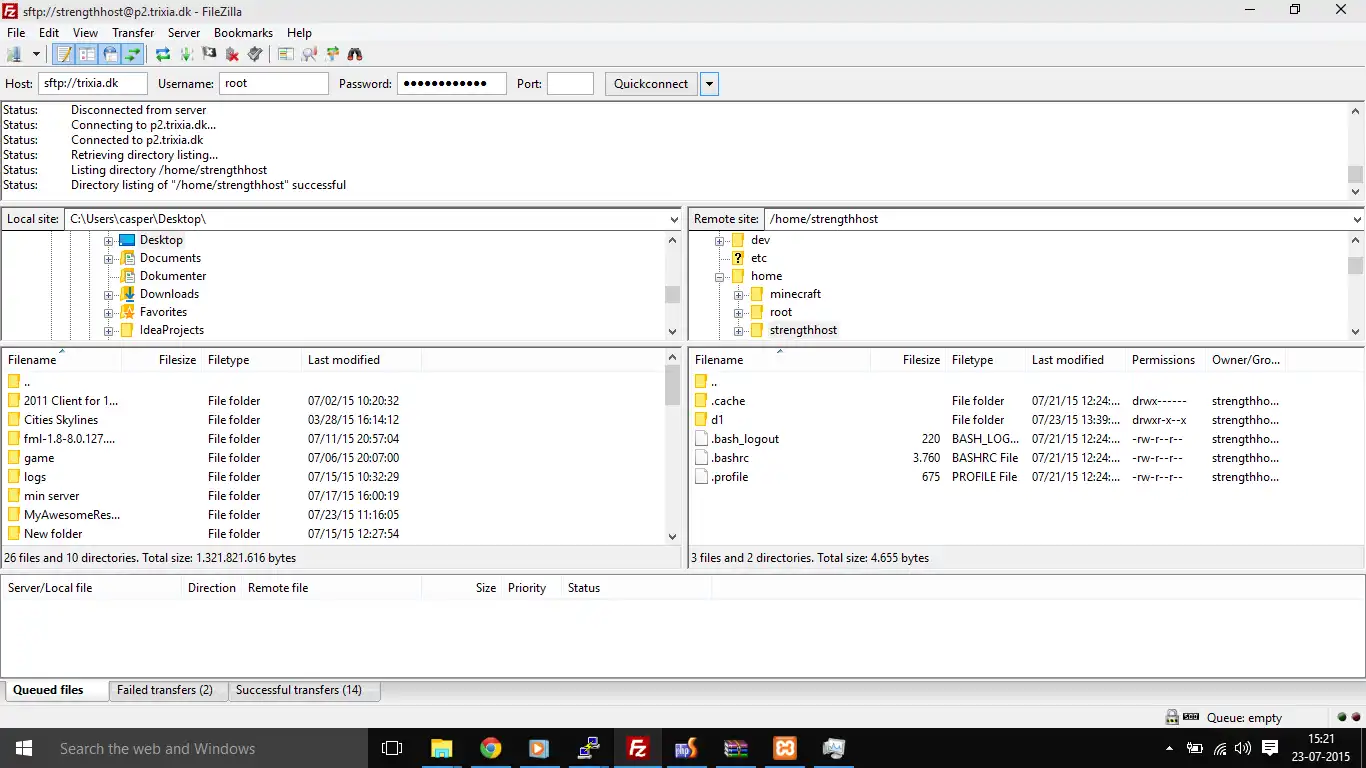1366x768 pixels.
Task: Click the local file list vertical scrollbar
Action: click(672, 446)
